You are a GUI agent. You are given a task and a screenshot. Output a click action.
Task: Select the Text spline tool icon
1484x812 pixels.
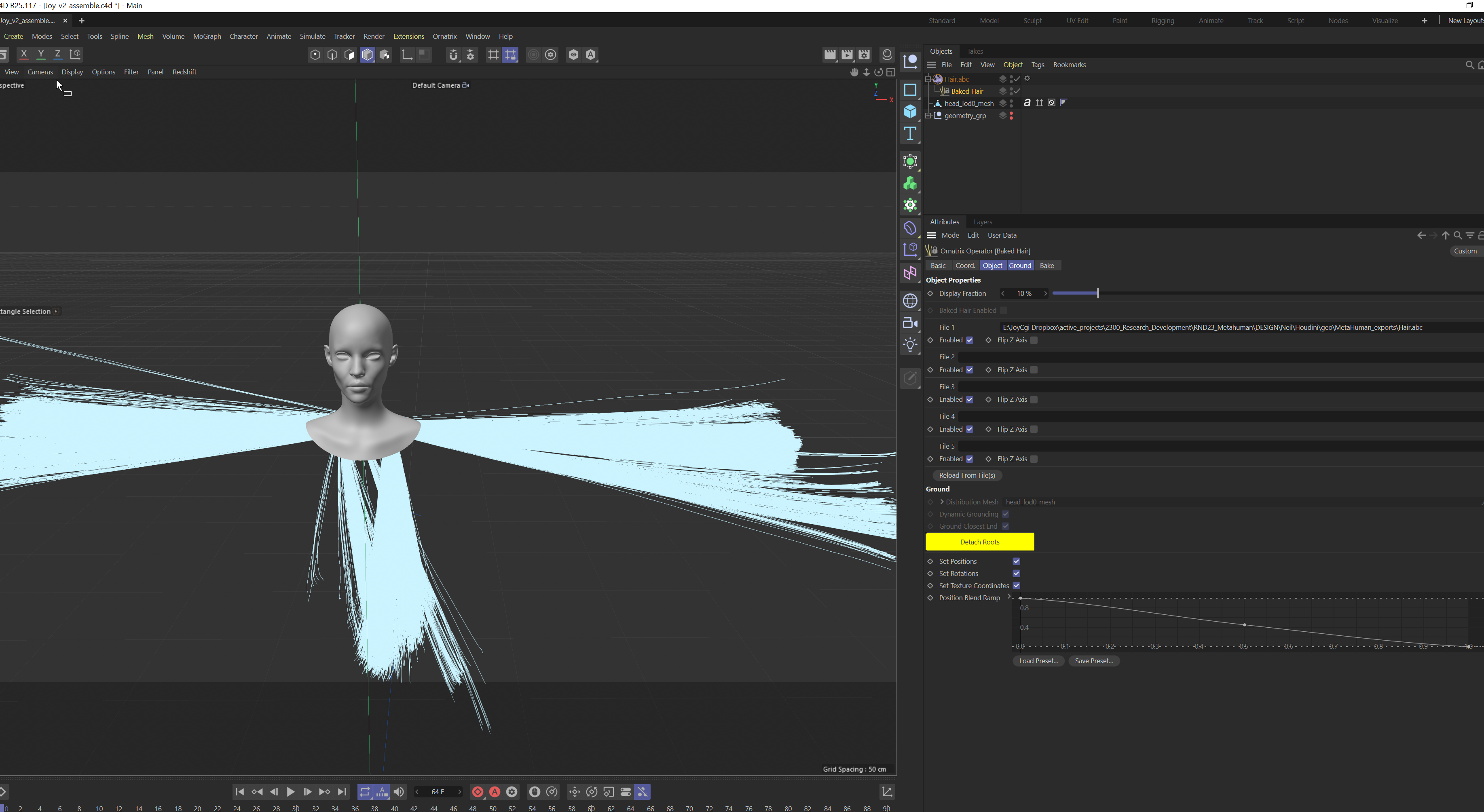[910, 134]
